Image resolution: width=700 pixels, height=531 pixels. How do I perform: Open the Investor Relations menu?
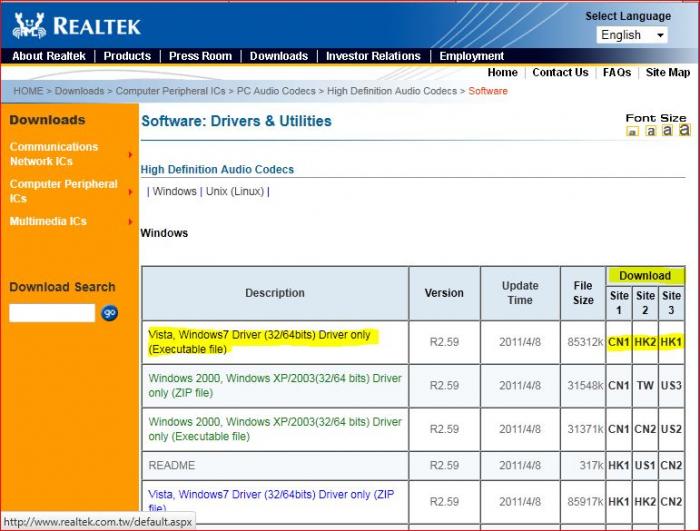pyautogui.click(x=373, y=56)
